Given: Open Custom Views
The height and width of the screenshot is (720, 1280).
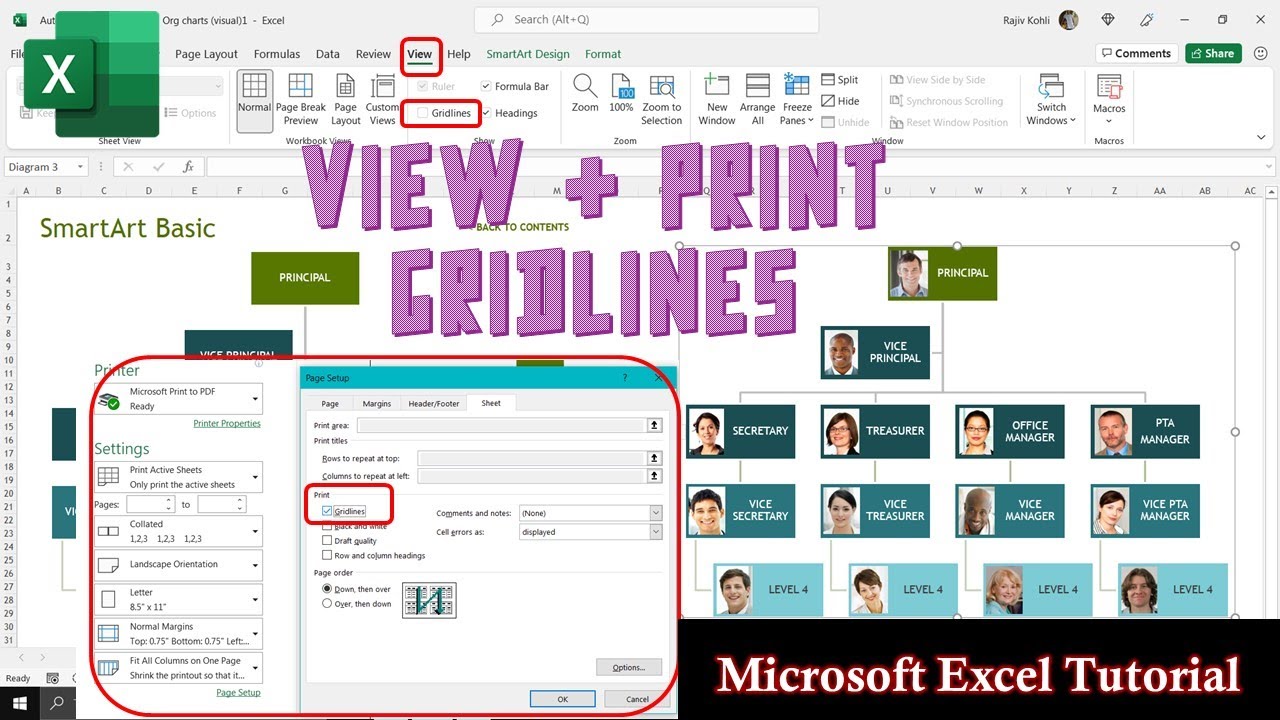Looking at the screenshot, I should point(382,100).
